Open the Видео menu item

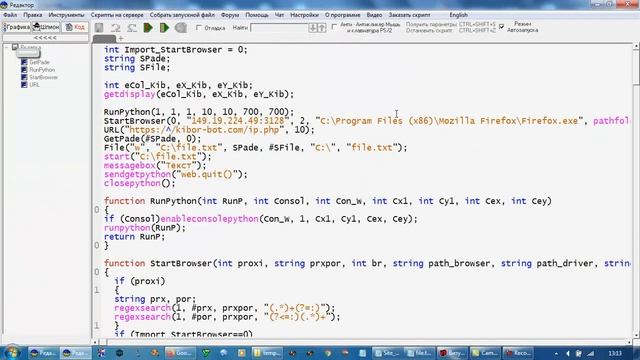[374, 15]
